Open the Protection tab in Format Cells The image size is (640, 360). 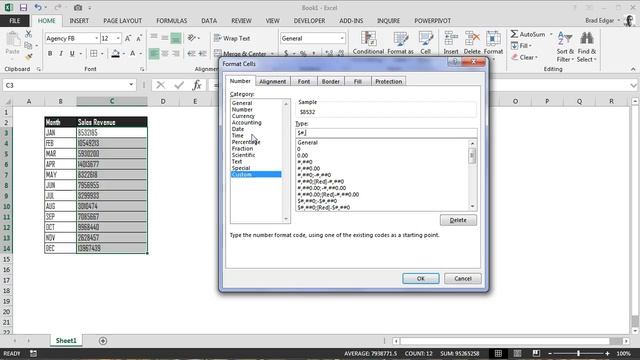389,81
